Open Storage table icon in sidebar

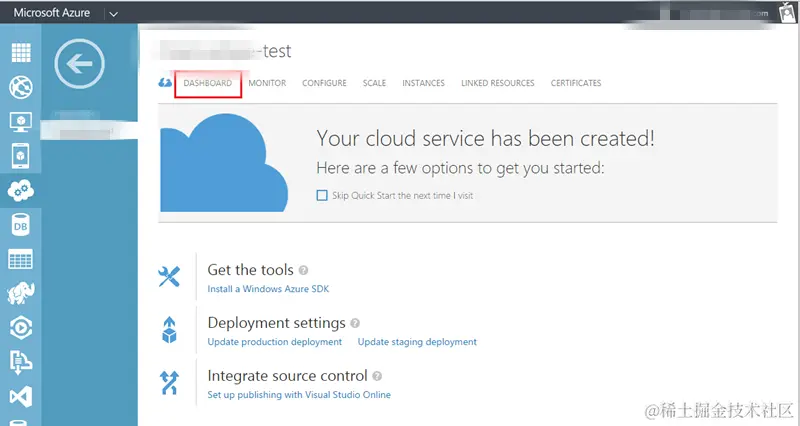tap(21, 259)
